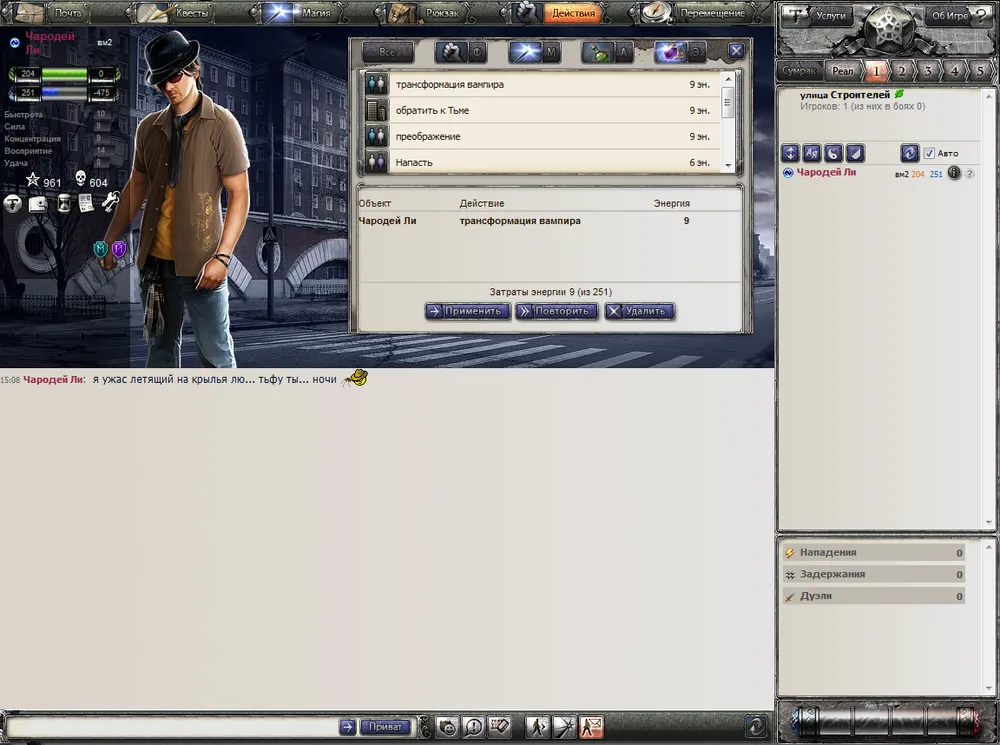
Task: Click the action list scrollbar thumb
Action: pos(728,103)
